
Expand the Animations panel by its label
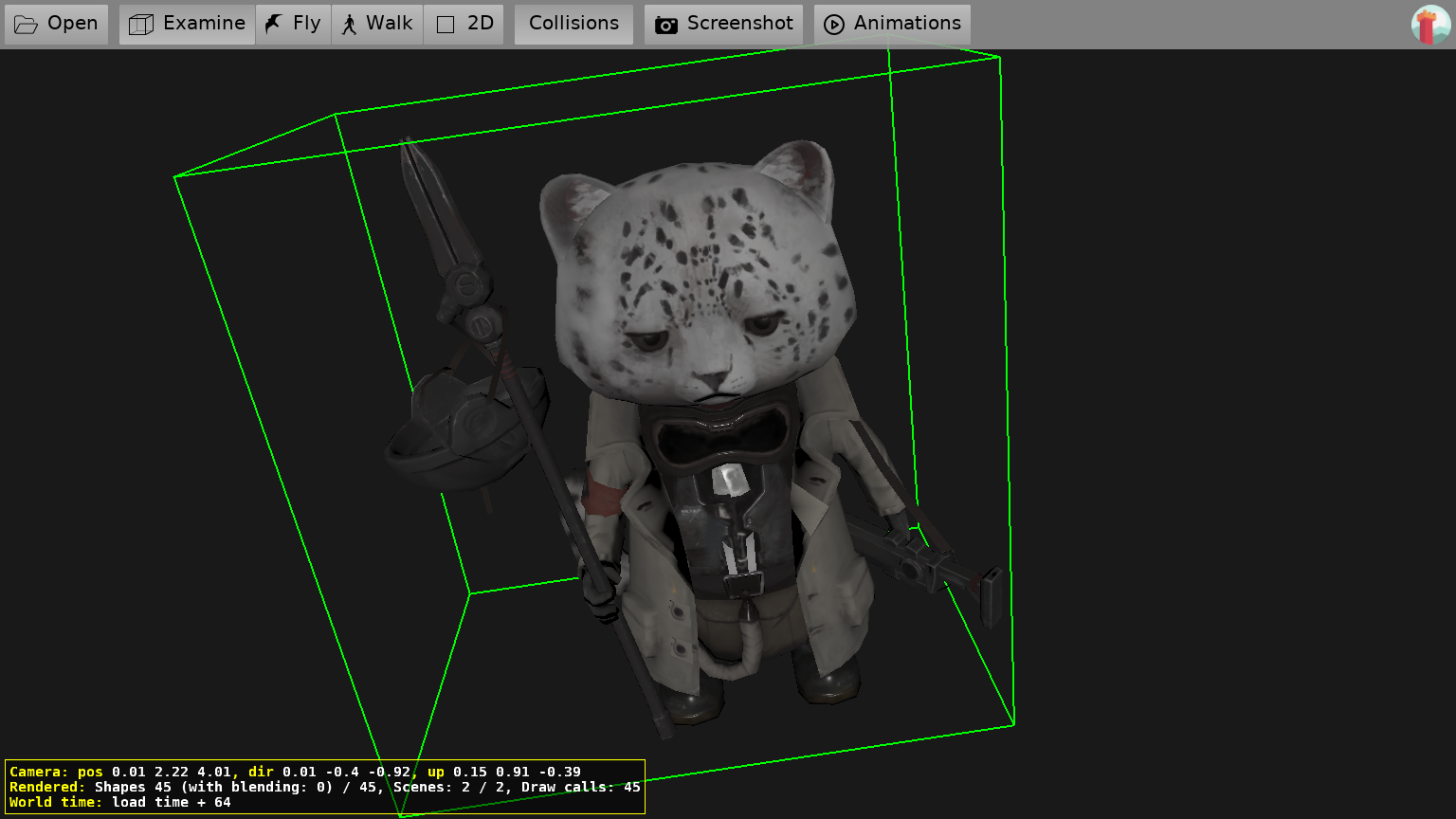click(x=906, y=24)
